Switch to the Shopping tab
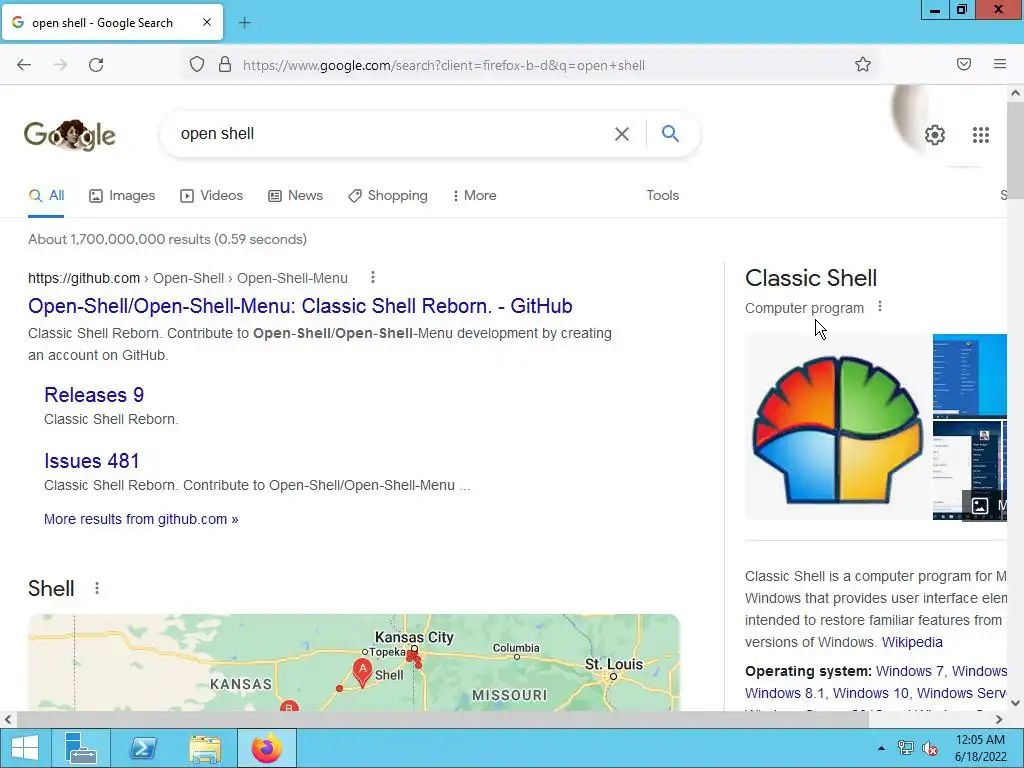 [x=388, y=195]
